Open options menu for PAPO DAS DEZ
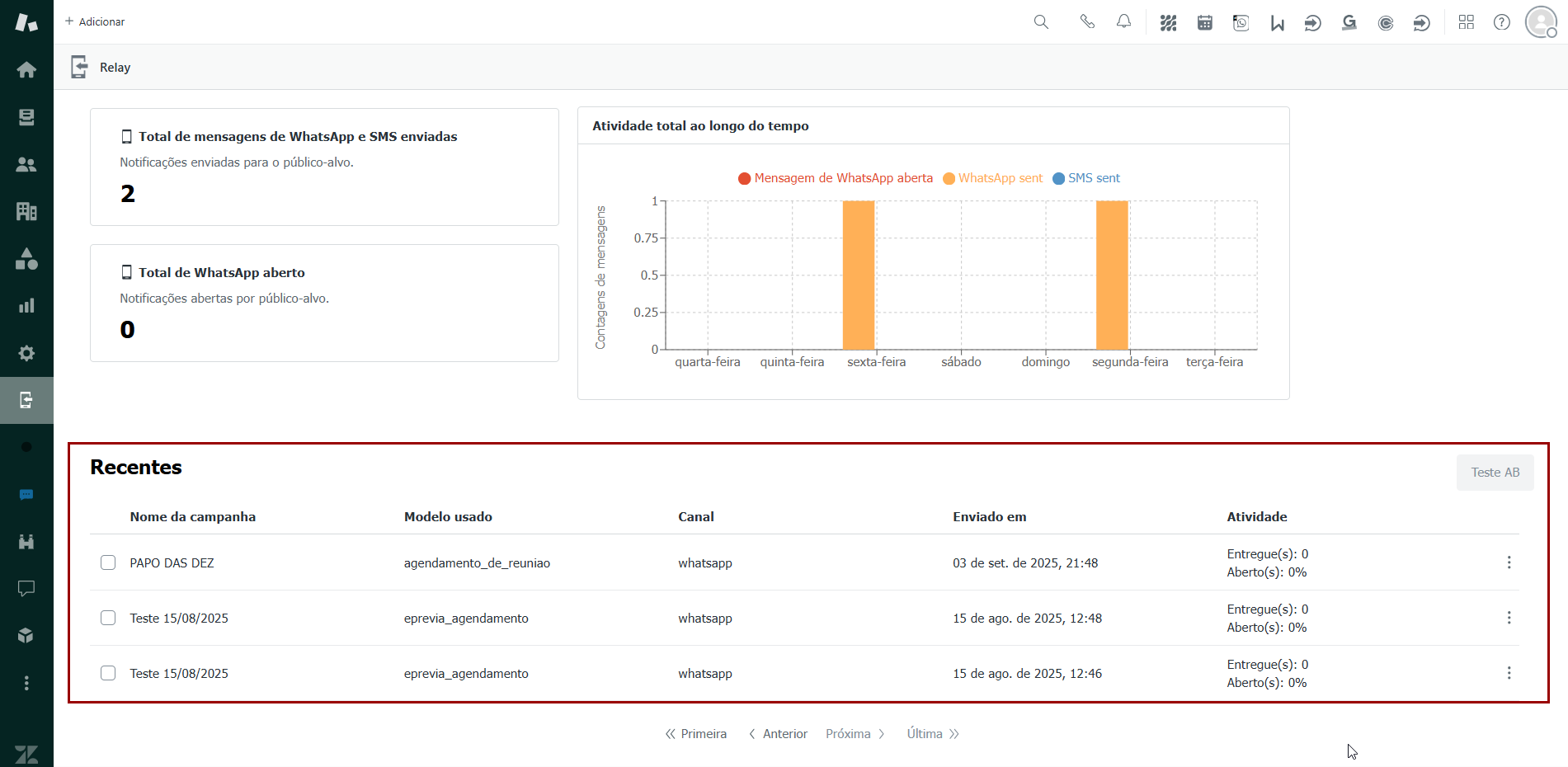This screenshot has height=767, width=1568. point(1509,562)
